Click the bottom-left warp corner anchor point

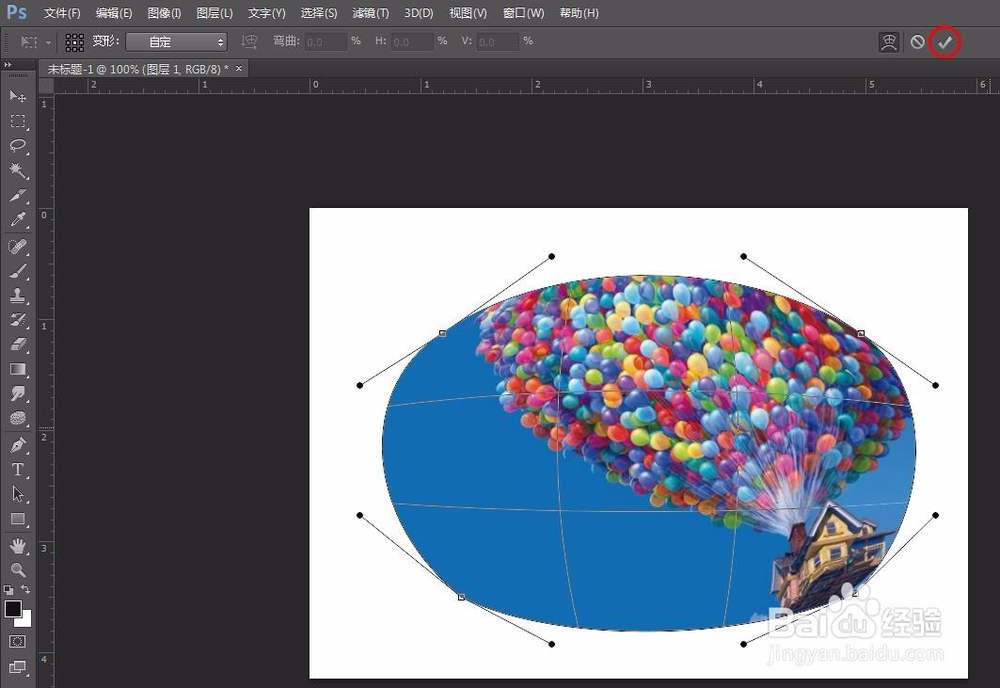(x=461, y=597)
